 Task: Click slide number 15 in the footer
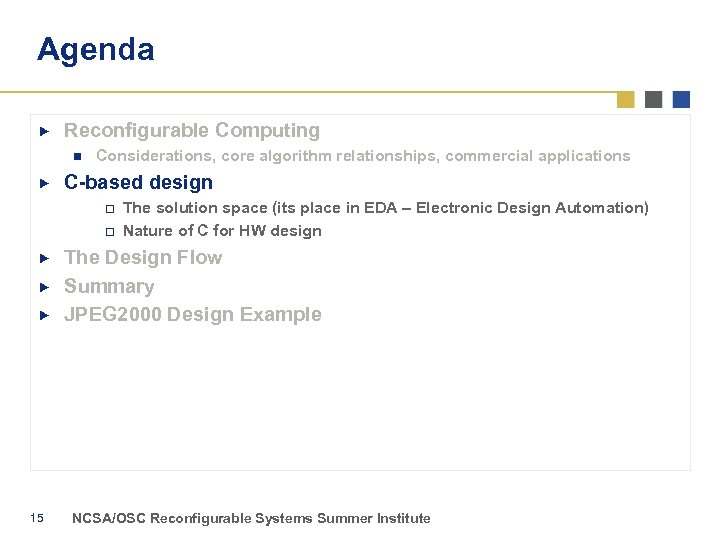[37, 517]
